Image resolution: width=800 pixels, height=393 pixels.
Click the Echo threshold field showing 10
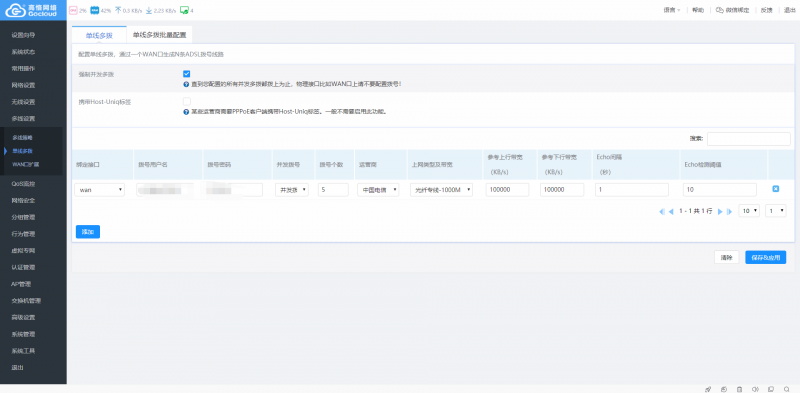coord(719,190)
